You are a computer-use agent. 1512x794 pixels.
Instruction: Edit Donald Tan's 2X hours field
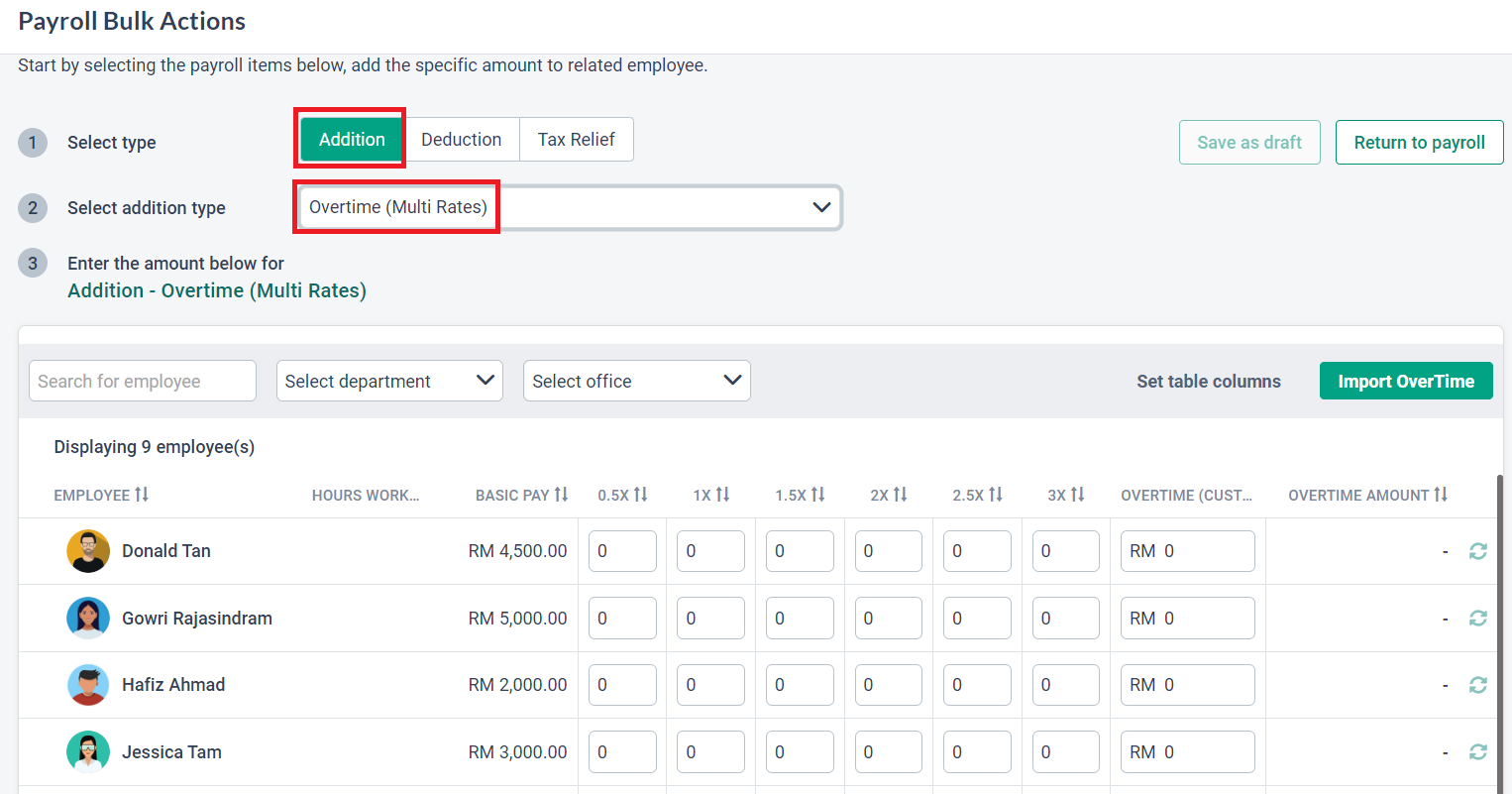point(888,551)
